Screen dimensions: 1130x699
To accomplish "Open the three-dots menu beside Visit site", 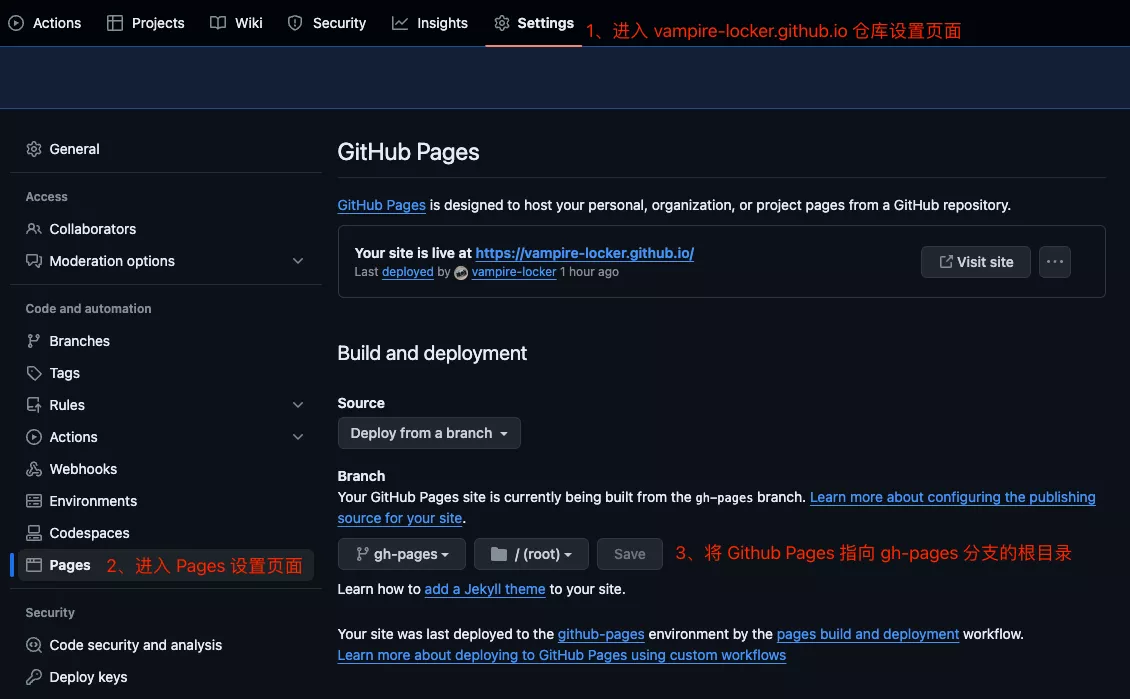I will click(1054, 262).
